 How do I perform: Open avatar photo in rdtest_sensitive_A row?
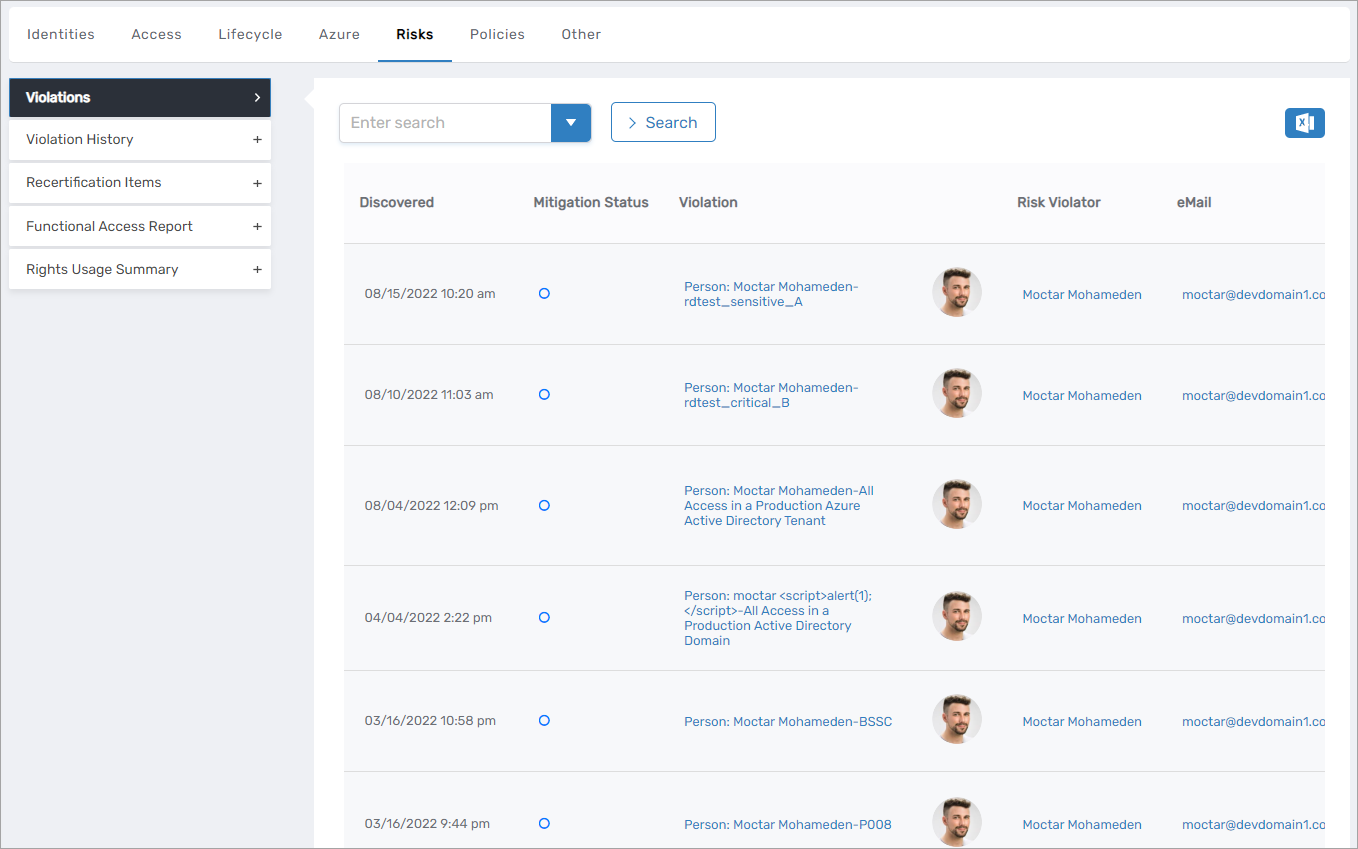[x=956, y=293]
